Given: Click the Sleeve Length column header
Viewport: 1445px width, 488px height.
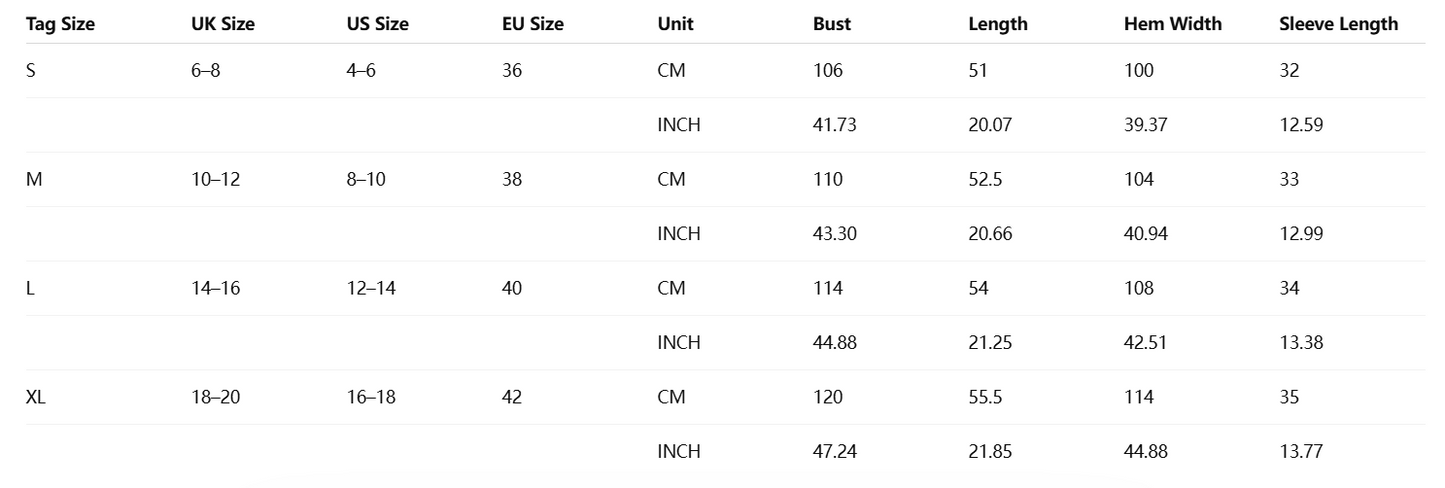Looking at the screenshot, I should [1338, 24].
